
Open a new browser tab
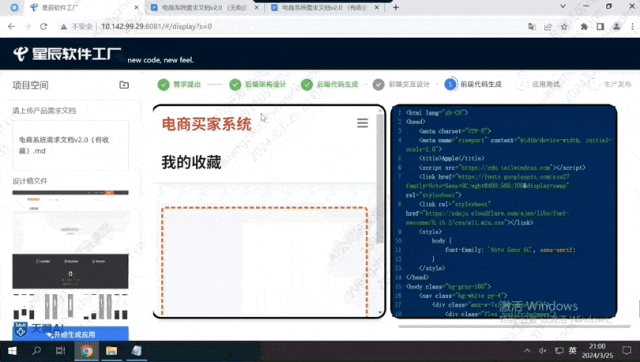[396, 7]
